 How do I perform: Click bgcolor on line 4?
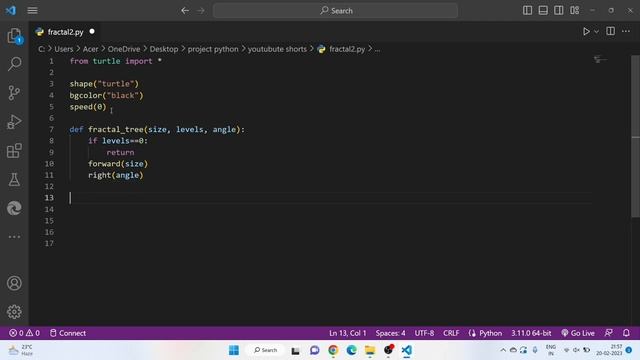pos(86,96)
